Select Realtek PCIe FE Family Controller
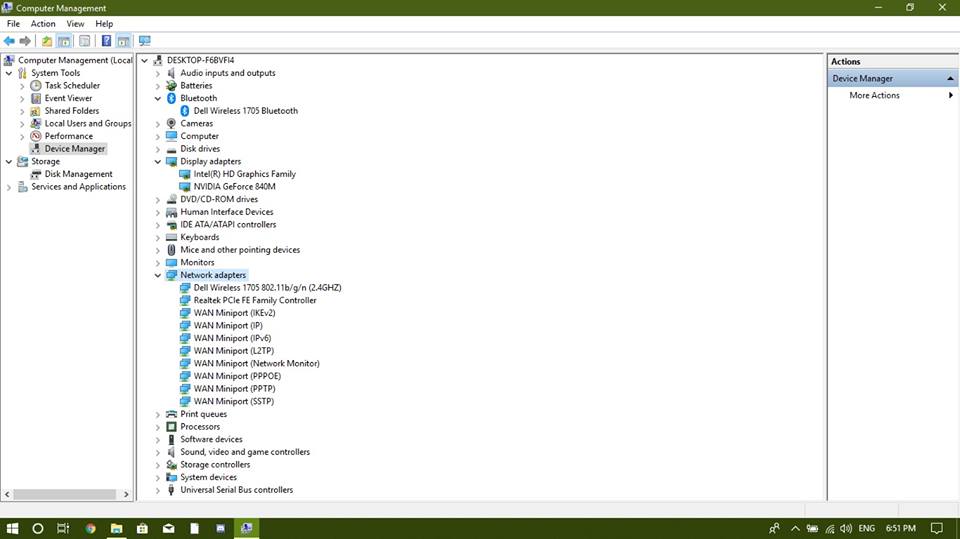 click(255, 300)
